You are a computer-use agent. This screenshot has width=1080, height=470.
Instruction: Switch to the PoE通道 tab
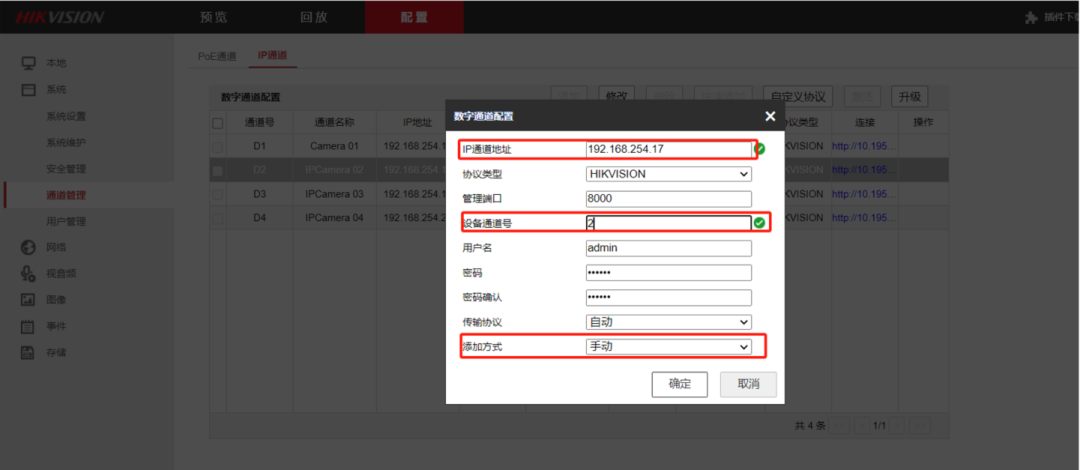tap(216, 56)
